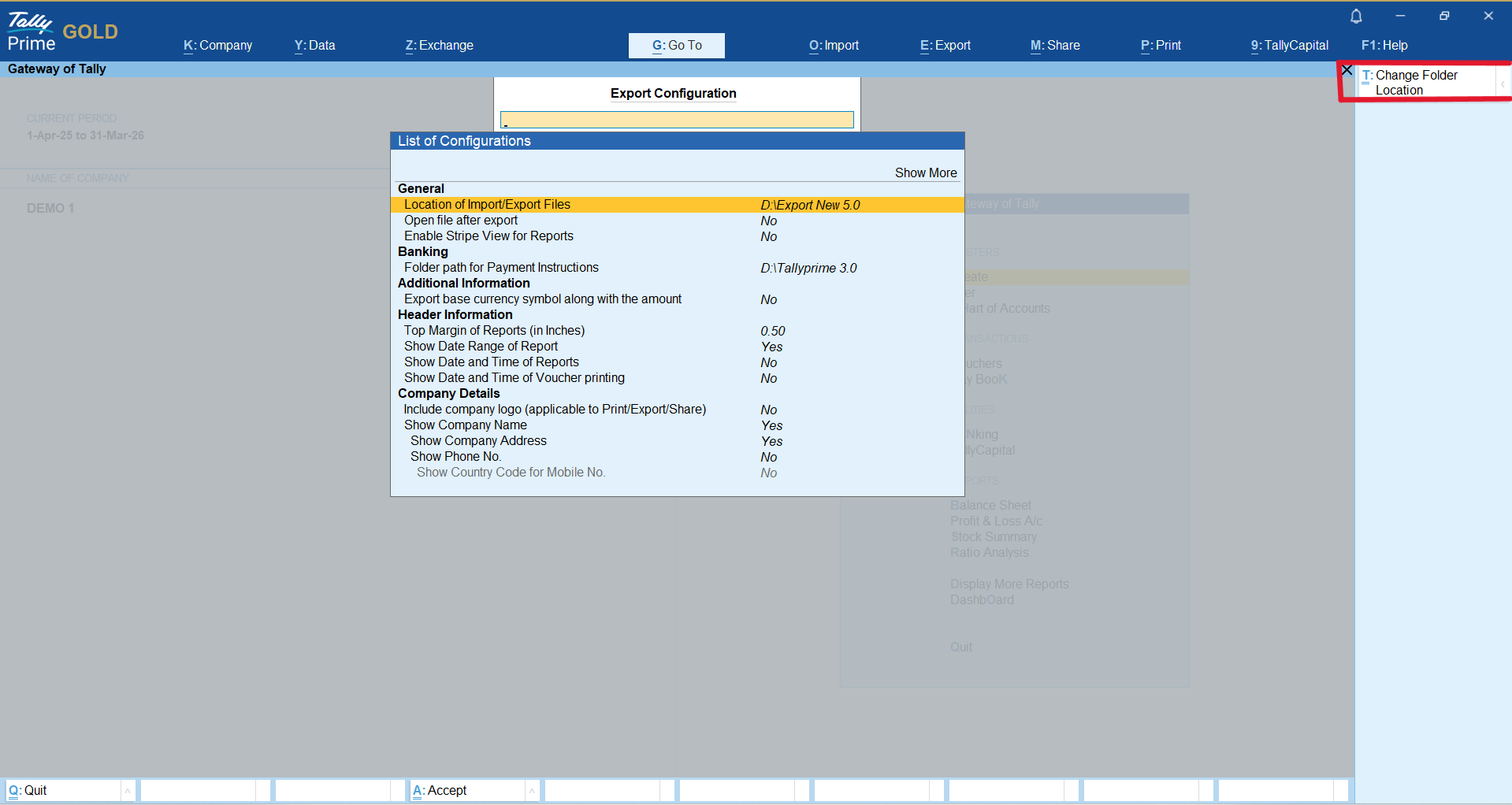The height and width of the screenshot is (805, 1512).
Task: Click Change Folder Location button
Action: 1415,82
